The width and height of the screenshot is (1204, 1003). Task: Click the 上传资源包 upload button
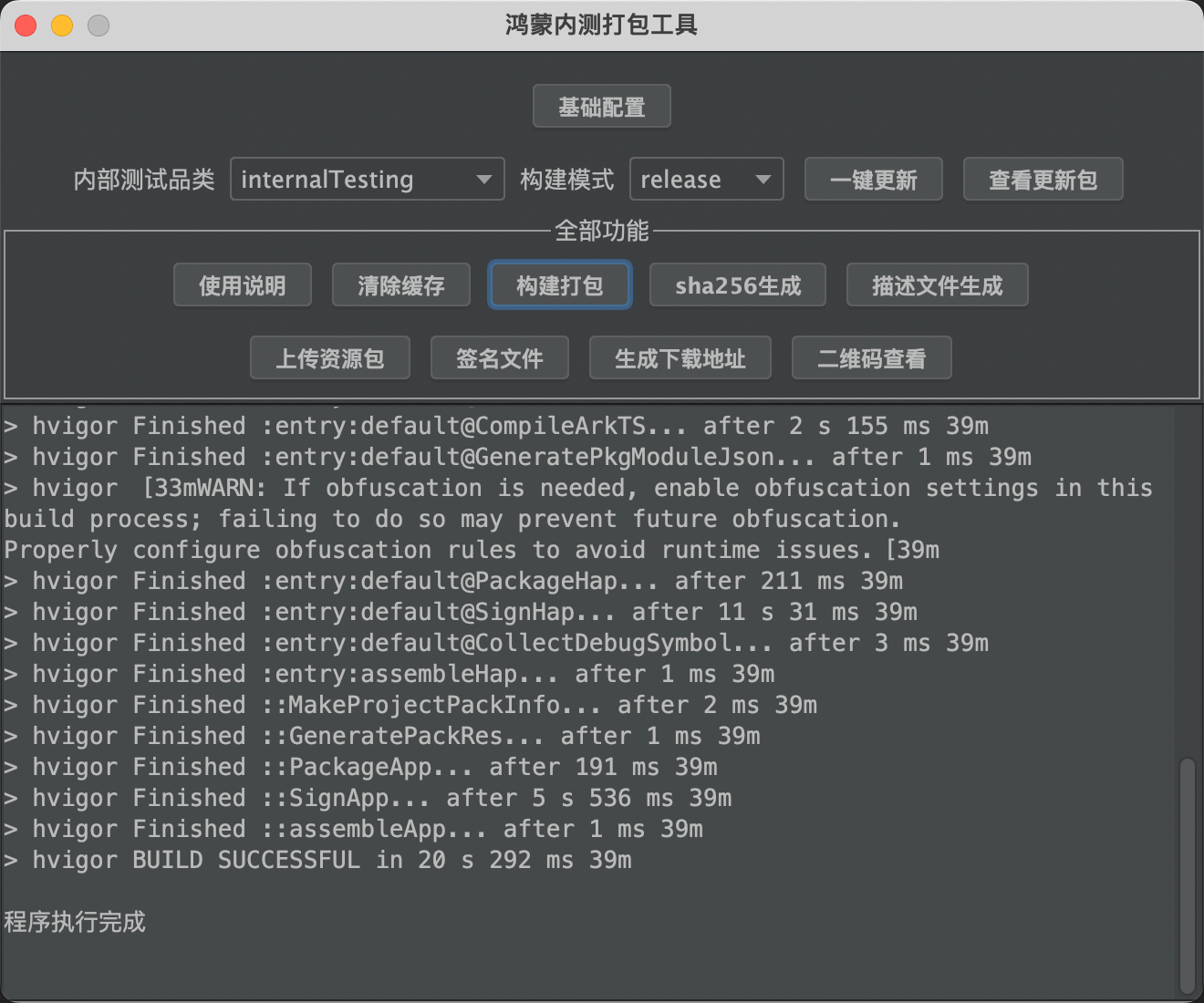330,357
